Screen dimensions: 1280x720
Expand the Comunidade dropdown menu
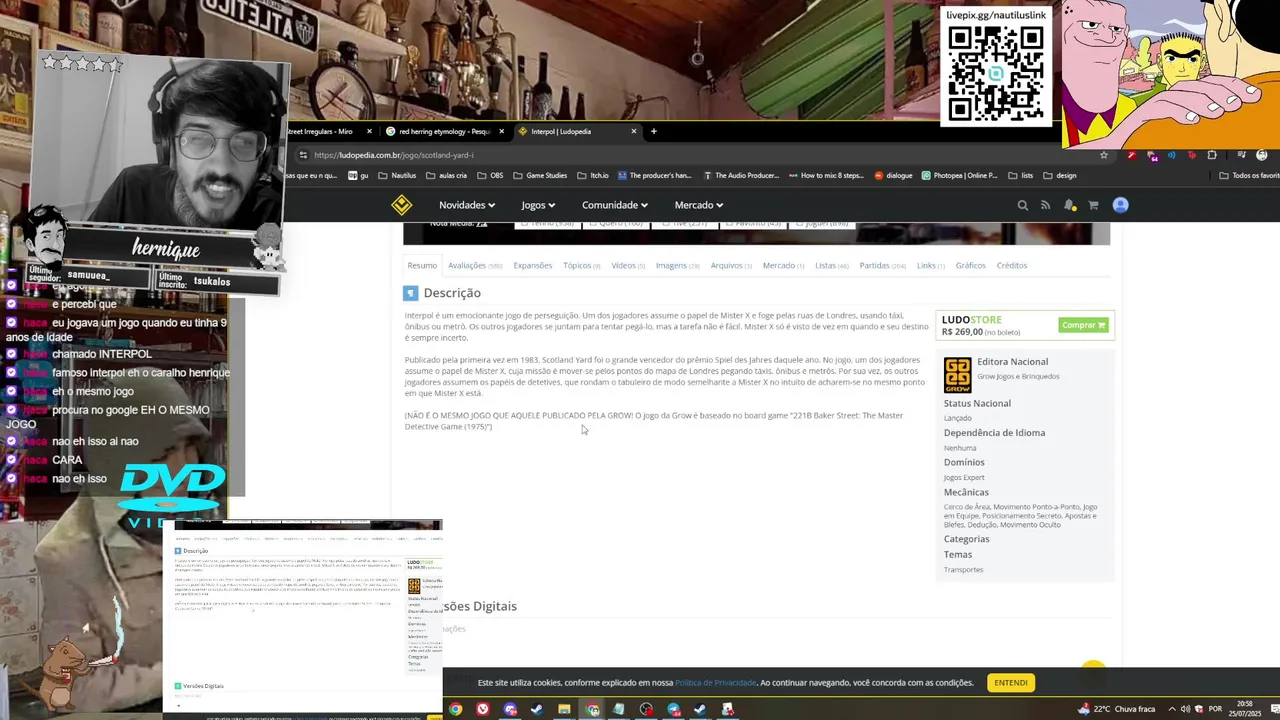[615, 205]
